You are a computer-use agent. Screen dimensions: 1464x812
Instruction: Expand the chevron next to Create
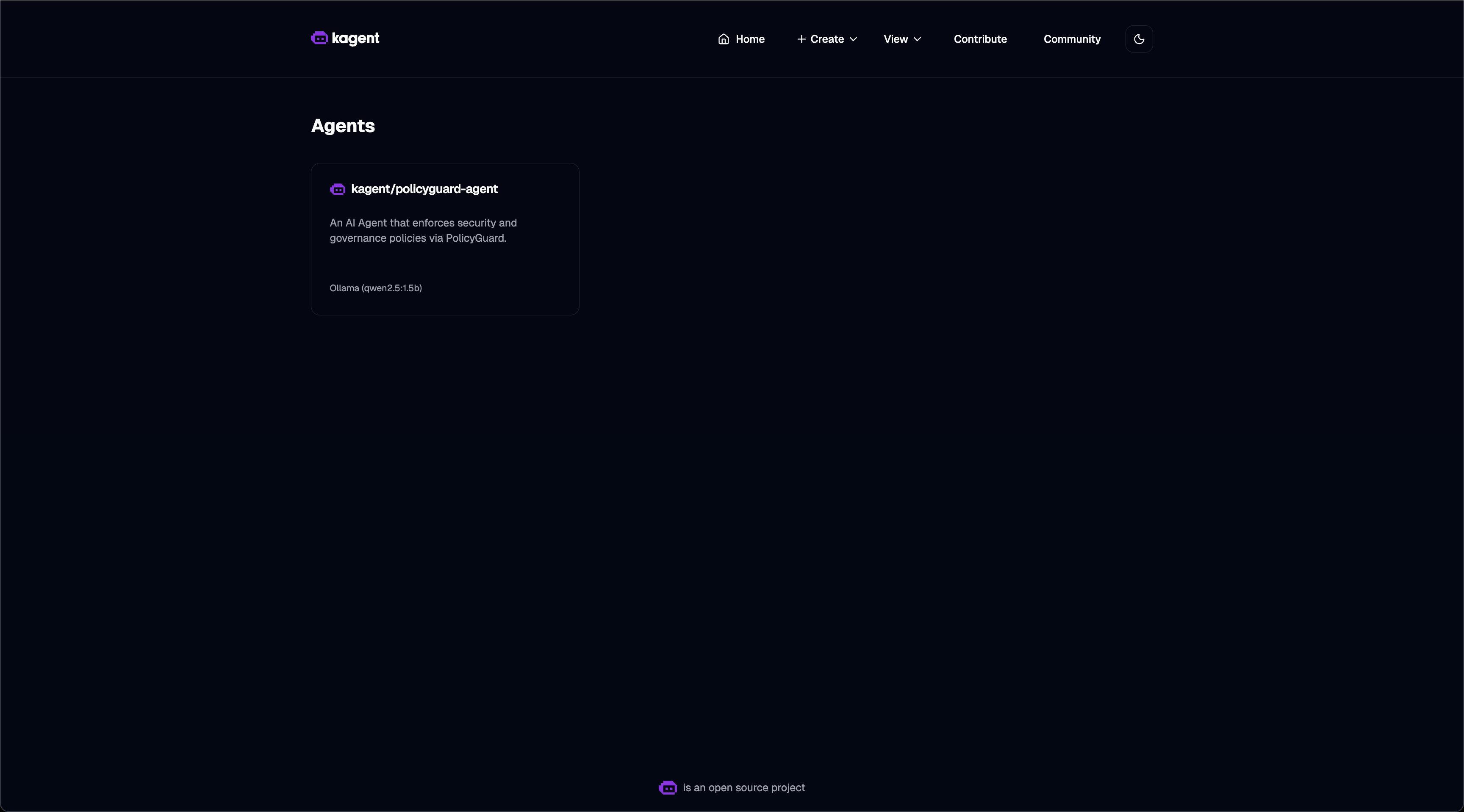[853, 39]
